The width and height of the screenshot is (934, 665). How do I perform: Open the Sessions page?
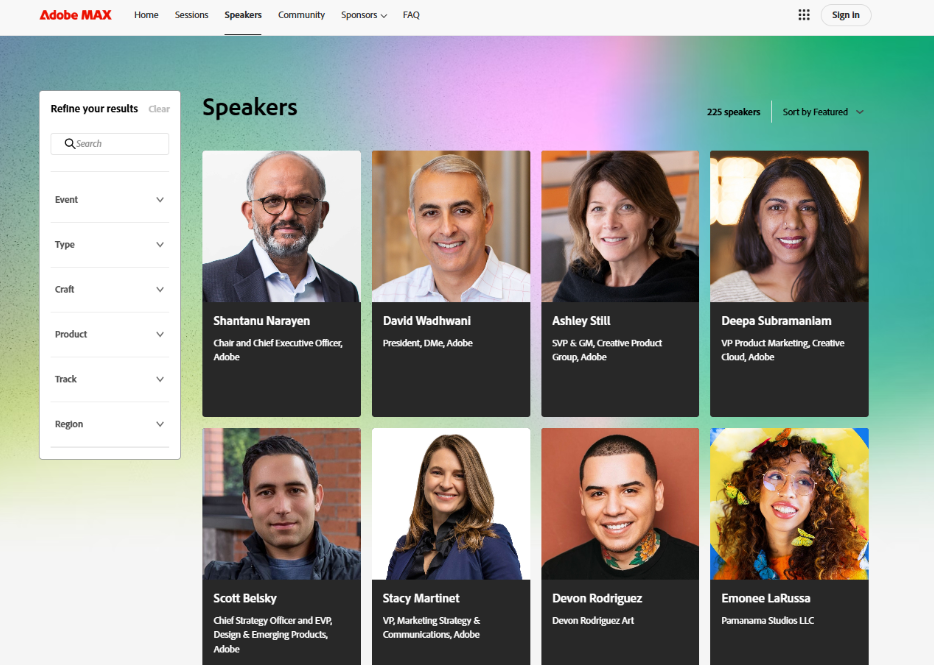(191, 15)
